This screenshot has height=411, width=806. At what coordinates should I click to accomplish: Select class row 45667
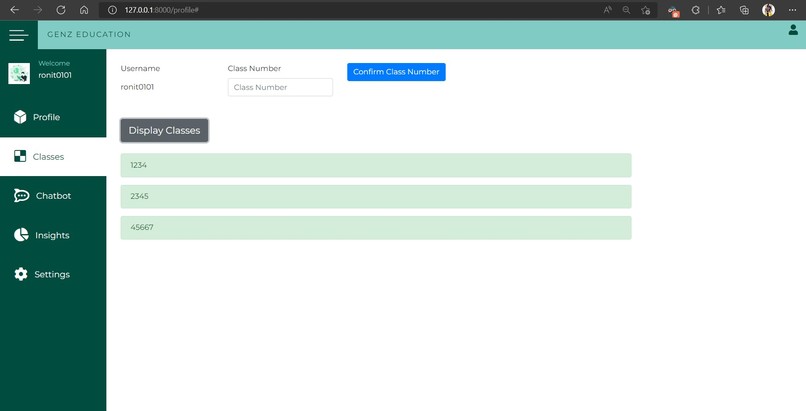(376, 228)
